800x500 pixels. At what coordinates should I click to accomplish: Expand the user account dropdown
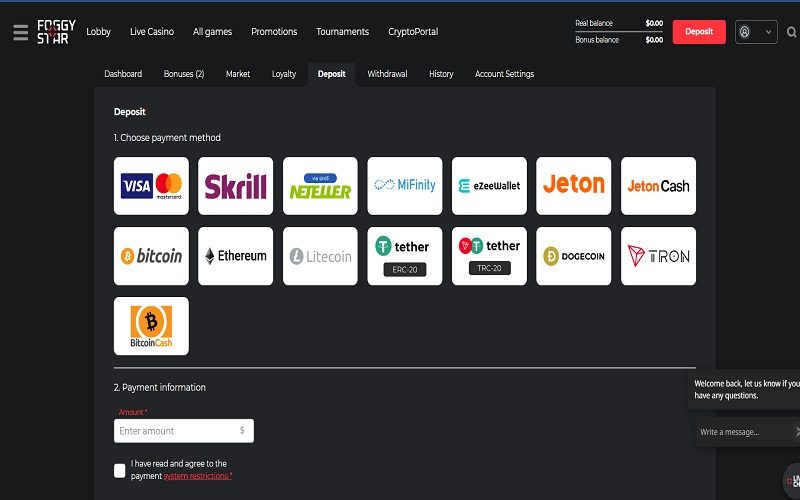pos(756,32)
